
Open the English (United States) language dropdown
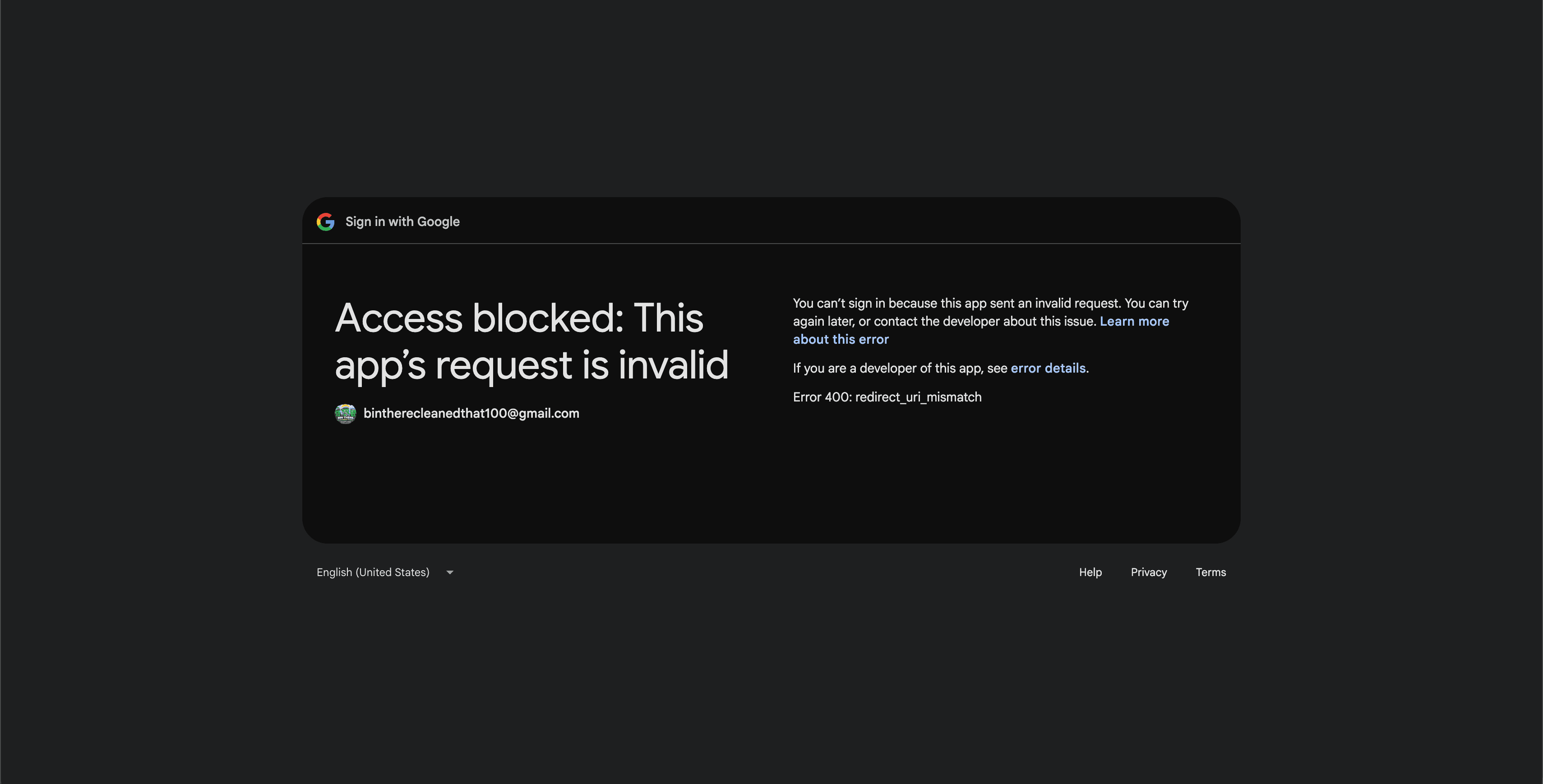pyautogui.click(x=385, y=572)
